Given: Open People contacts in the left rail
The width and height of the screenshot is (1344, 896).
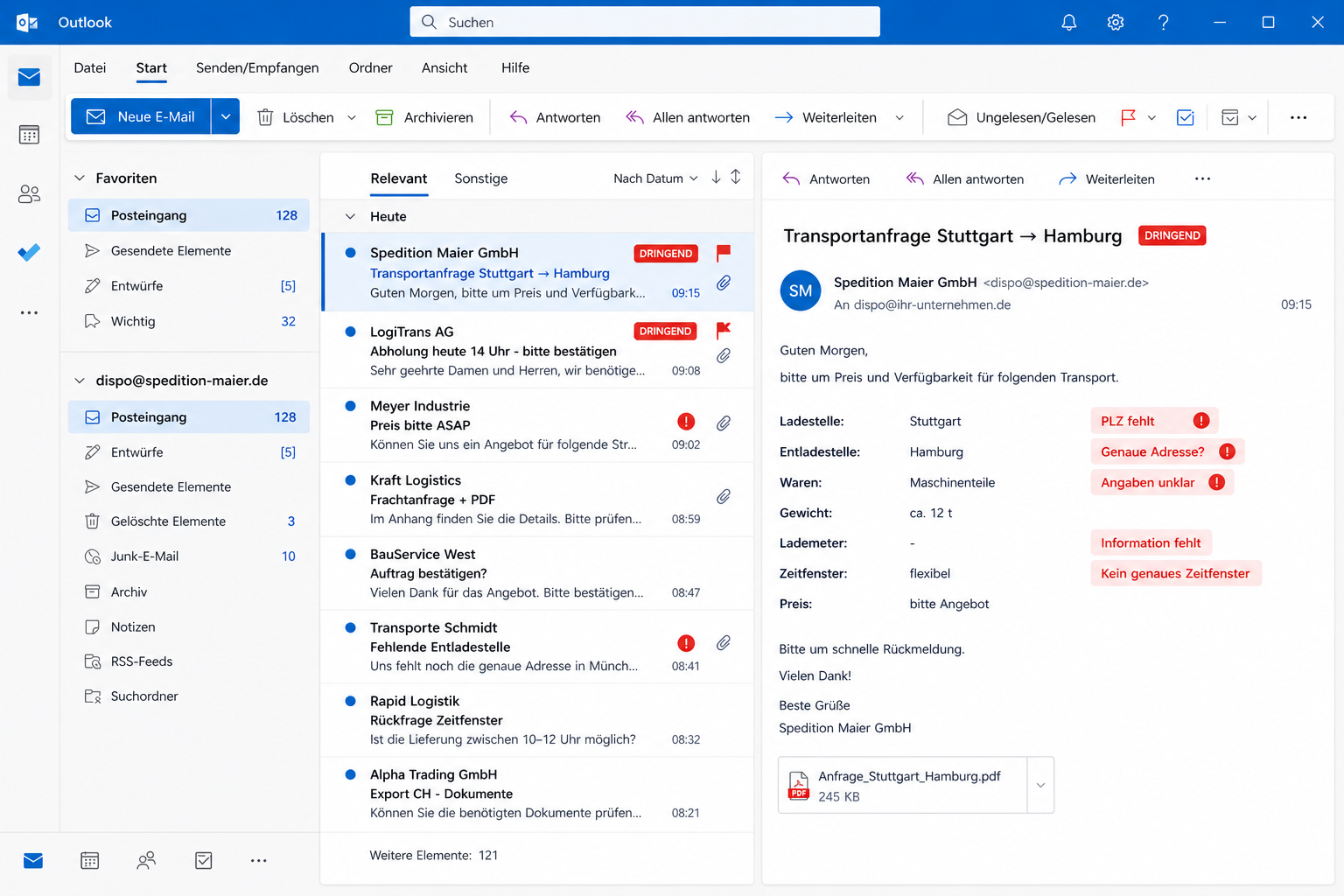Looking at the screenshot, I should tap(29, 194).
